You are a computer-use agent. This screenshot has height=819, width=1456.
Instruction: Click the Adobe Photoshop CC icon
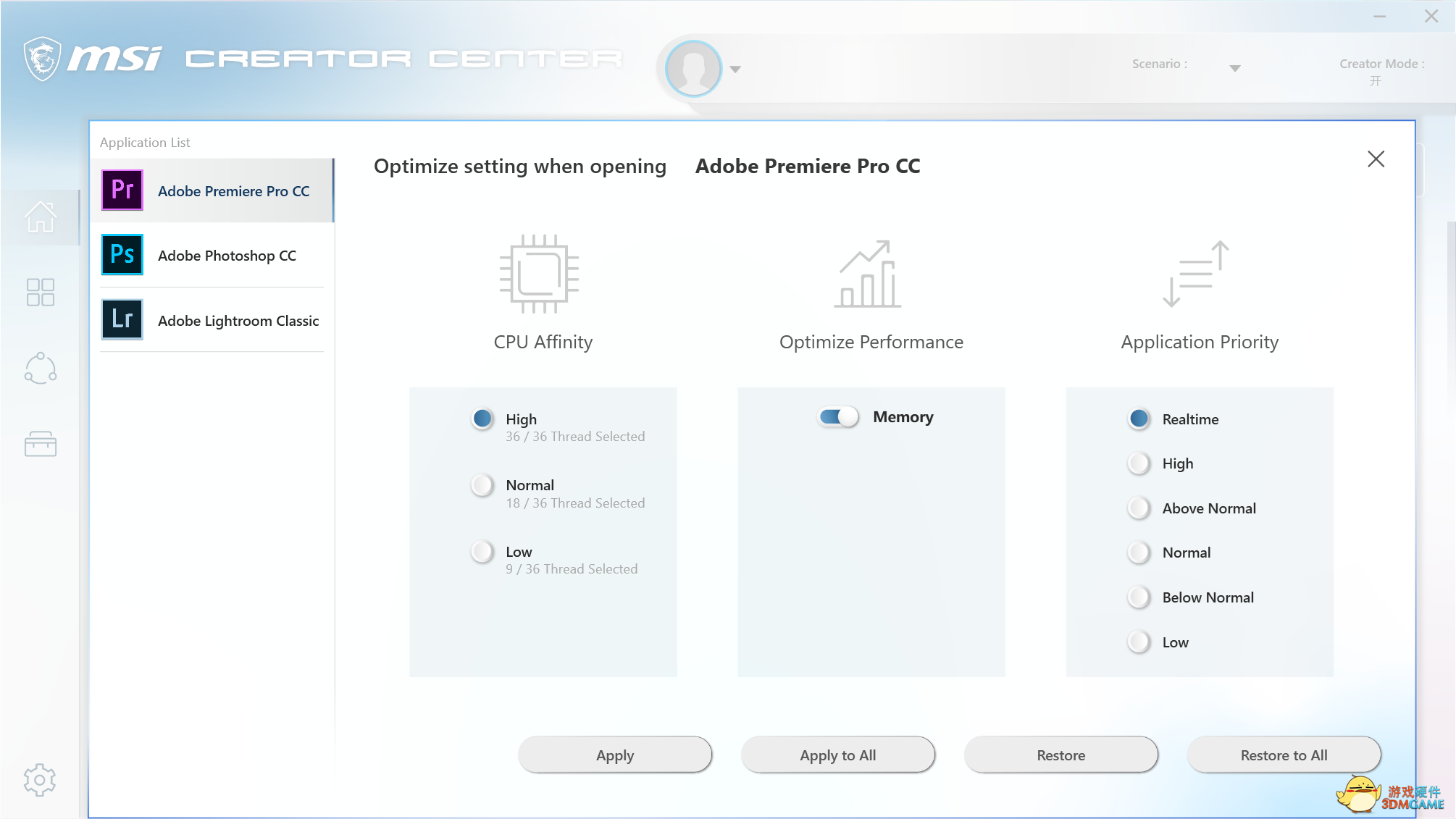tap(122, 255)
